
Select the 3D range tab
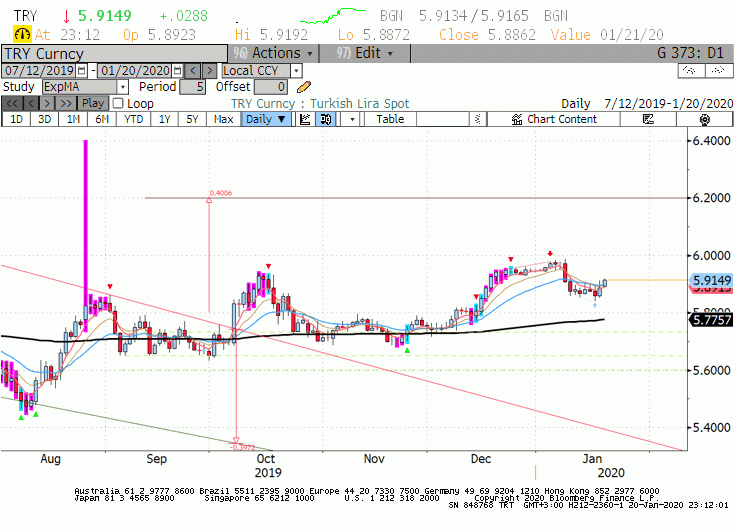45,119
